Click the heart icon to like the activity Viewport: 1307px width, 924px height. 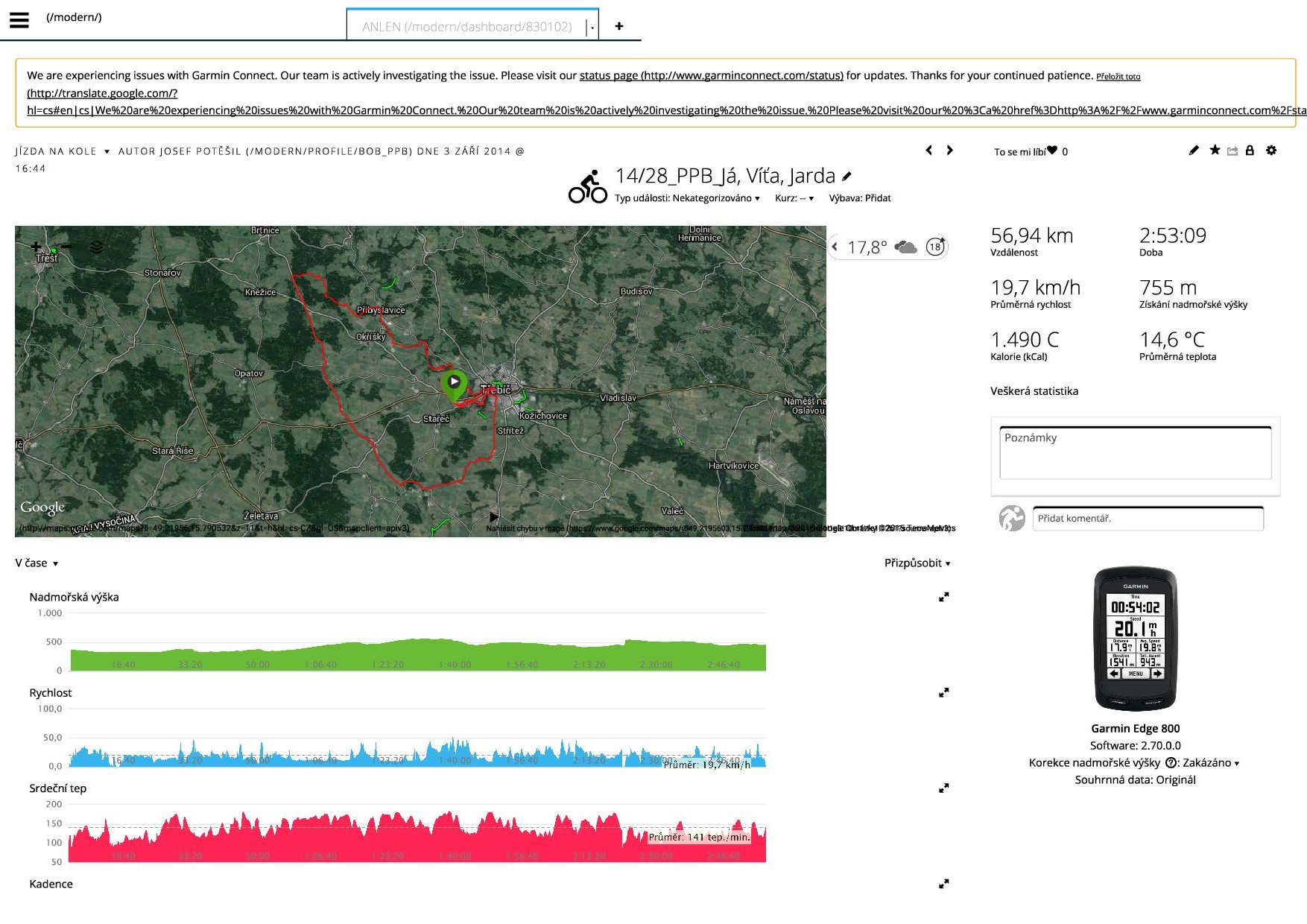pos(1052,151)
